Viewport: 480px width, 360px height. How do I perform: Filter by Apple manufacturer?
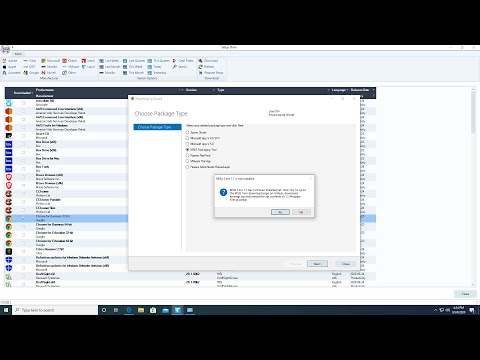[10, 67]
